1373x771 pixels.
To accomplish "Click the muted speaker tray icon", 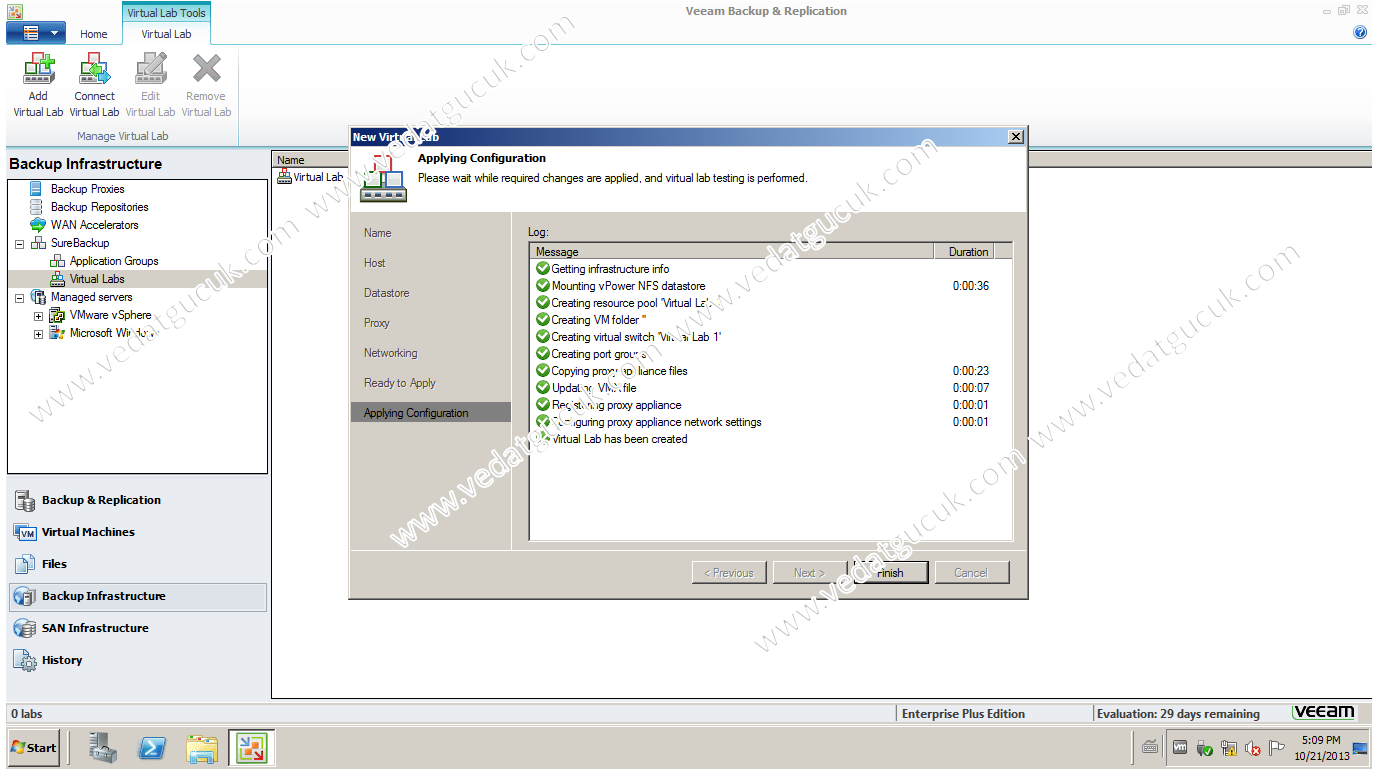I will 1253,747.
